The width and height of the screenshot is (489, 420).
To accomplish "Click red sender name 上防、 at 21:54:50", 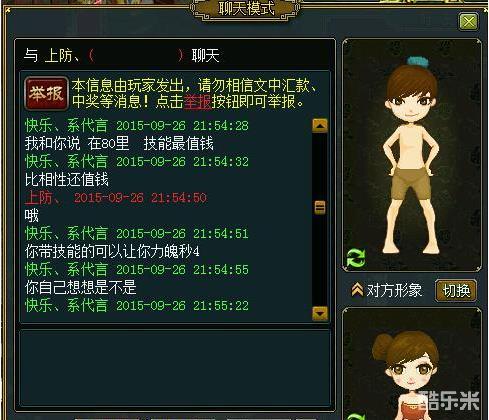I will (42, 198).
